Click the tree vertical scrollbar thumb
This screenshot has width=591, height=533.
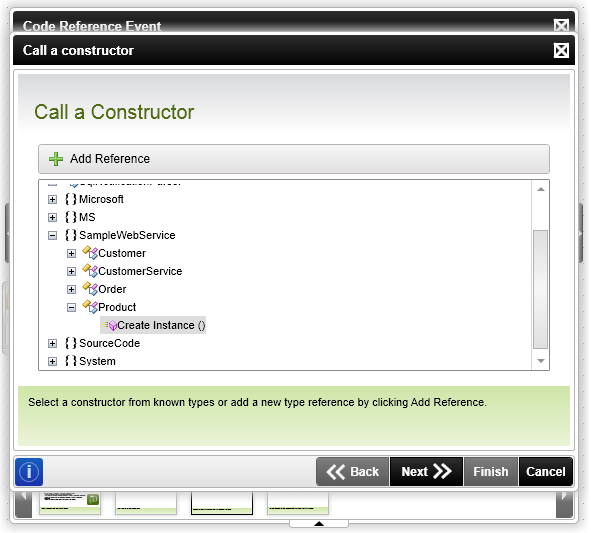tap(540, 289)
